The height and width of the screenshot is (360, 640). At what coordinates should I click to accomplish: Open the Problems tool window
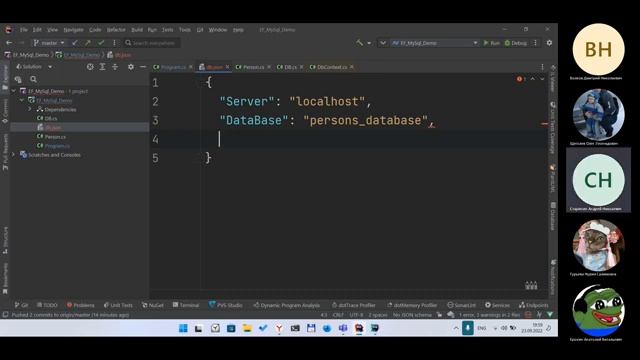click(x=80, y=305)
